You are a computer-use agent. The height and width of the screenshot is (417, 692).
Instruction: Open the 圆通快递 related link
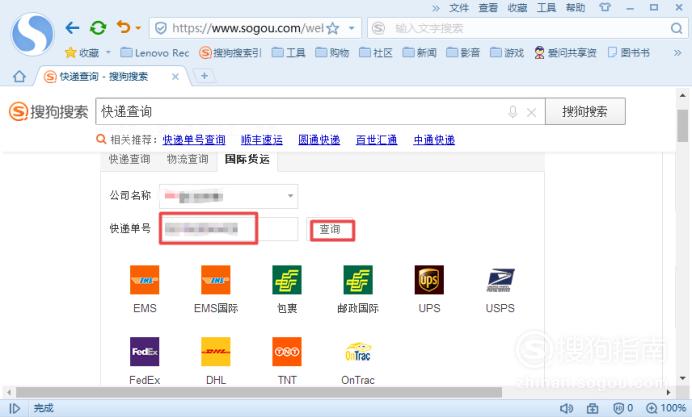point(319,140)
